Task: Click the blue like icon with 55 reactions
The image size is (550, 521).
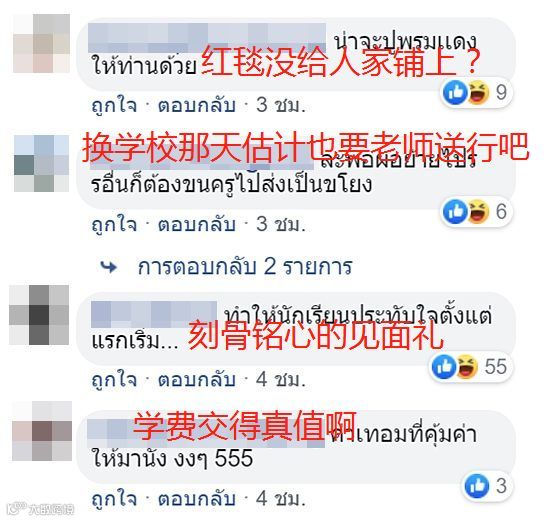Action: (x=444, y=367)
